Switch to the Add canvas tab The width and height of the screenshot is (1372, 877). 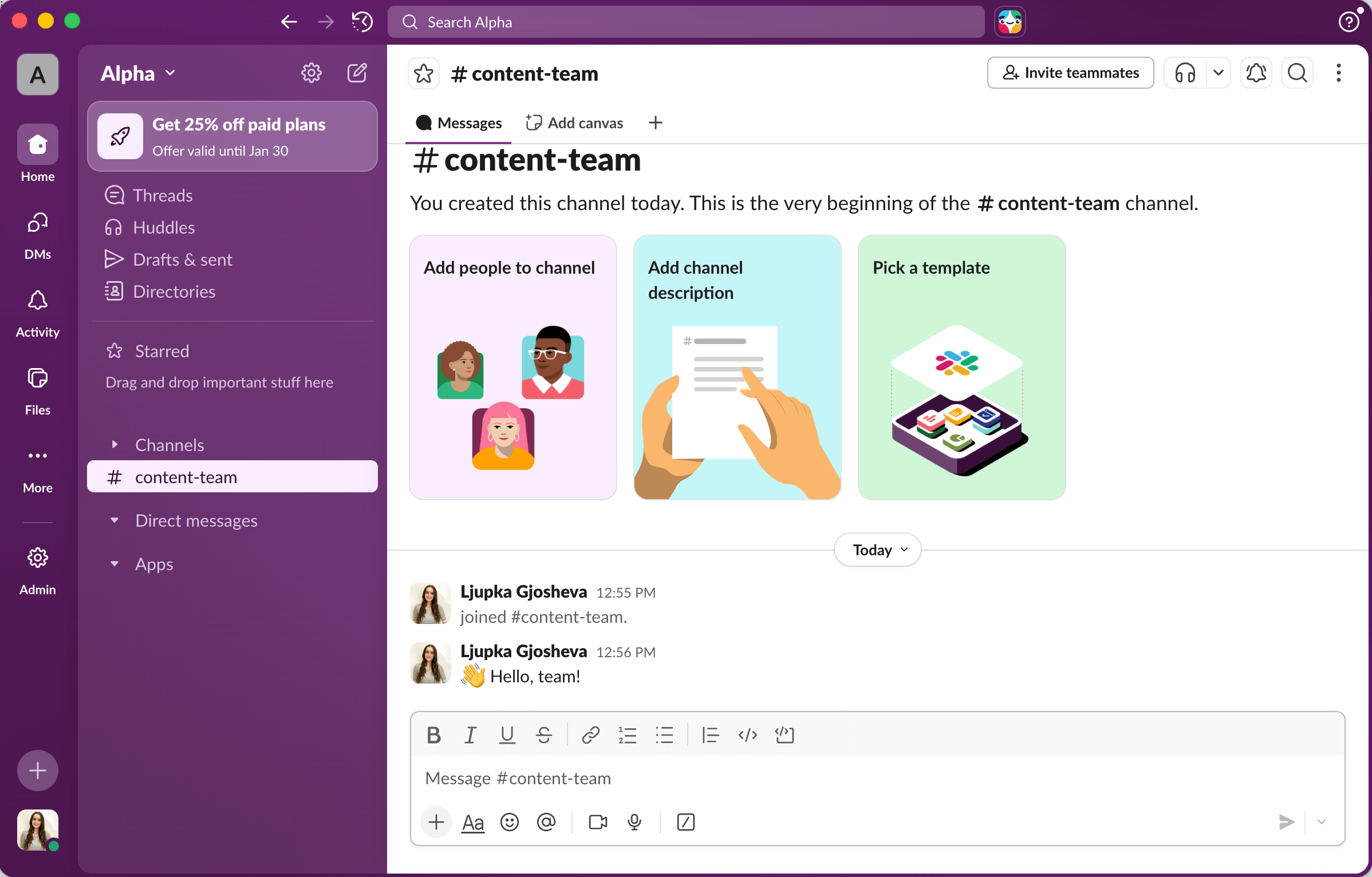tap(574, 123)
